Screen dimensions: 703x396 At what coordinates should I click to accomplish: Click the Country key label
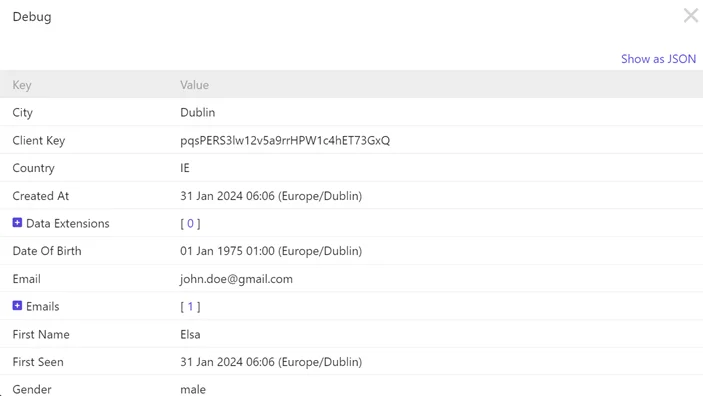(33, 168)
